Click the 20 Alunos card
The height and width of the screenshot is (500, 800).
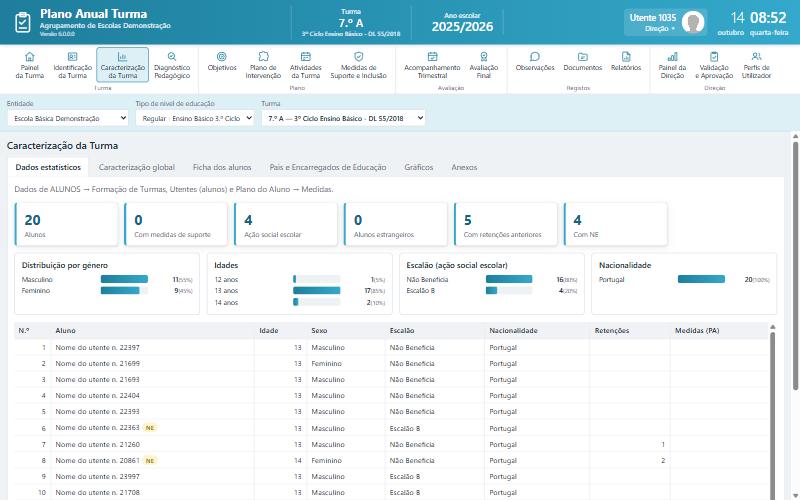click(66, 224)
